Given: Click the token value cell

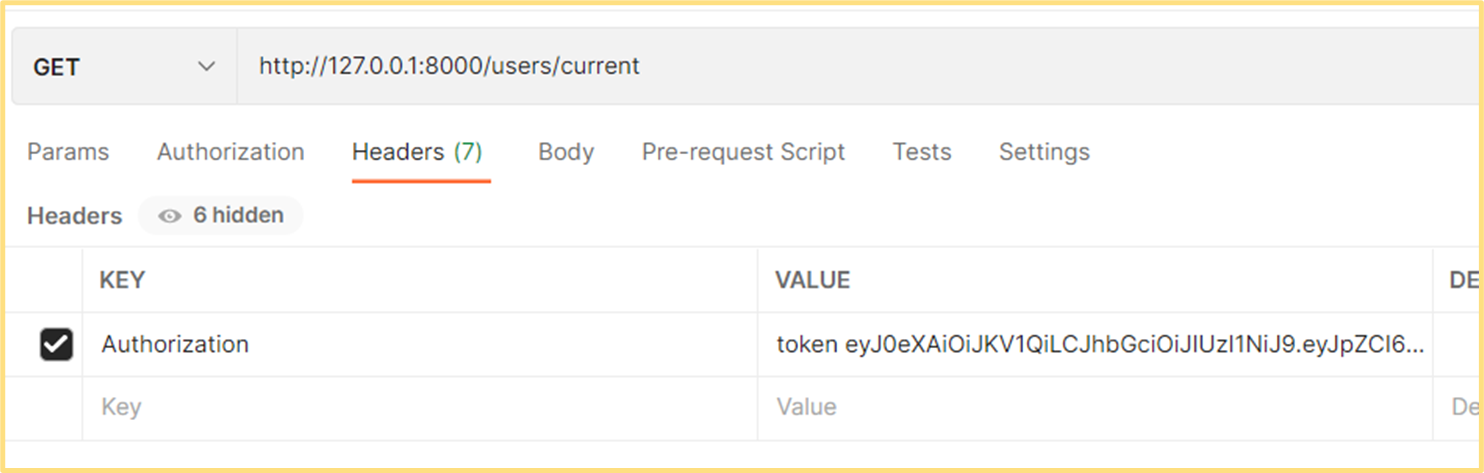Looking at the screenshot, I should 1095,345.
